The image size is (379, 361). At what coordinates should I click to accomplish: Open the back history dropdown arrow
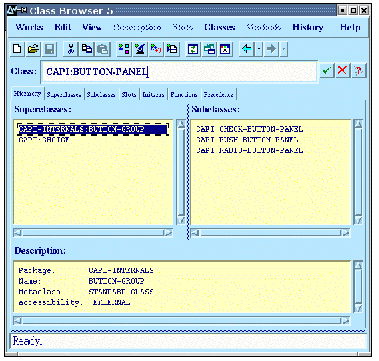[x=259, y=49]
